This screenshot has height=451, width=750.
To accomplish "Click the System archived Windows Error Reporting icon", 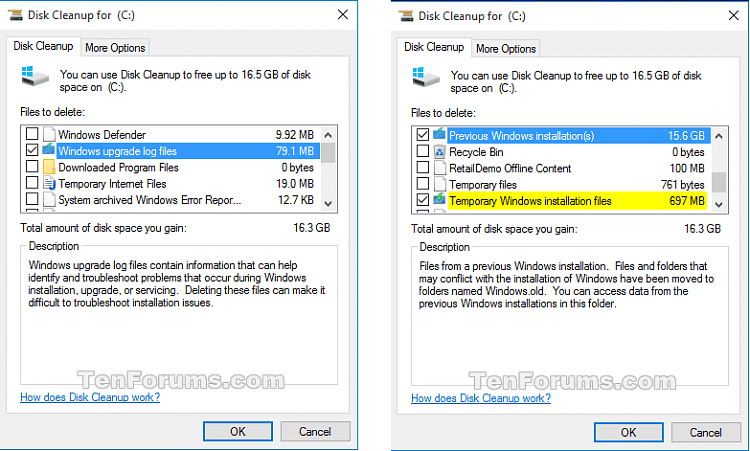I will click(x=49, y=199).
